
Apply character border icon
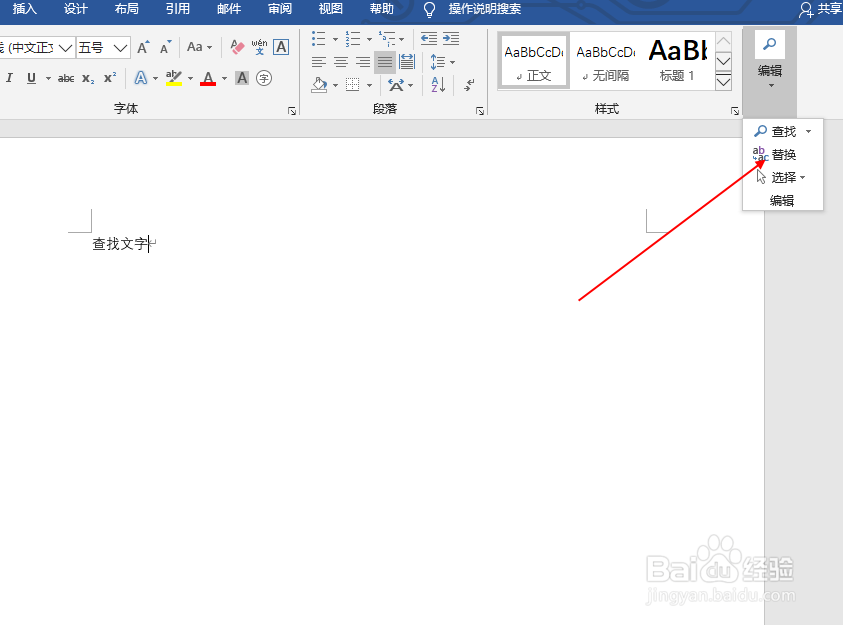point(281,47)
